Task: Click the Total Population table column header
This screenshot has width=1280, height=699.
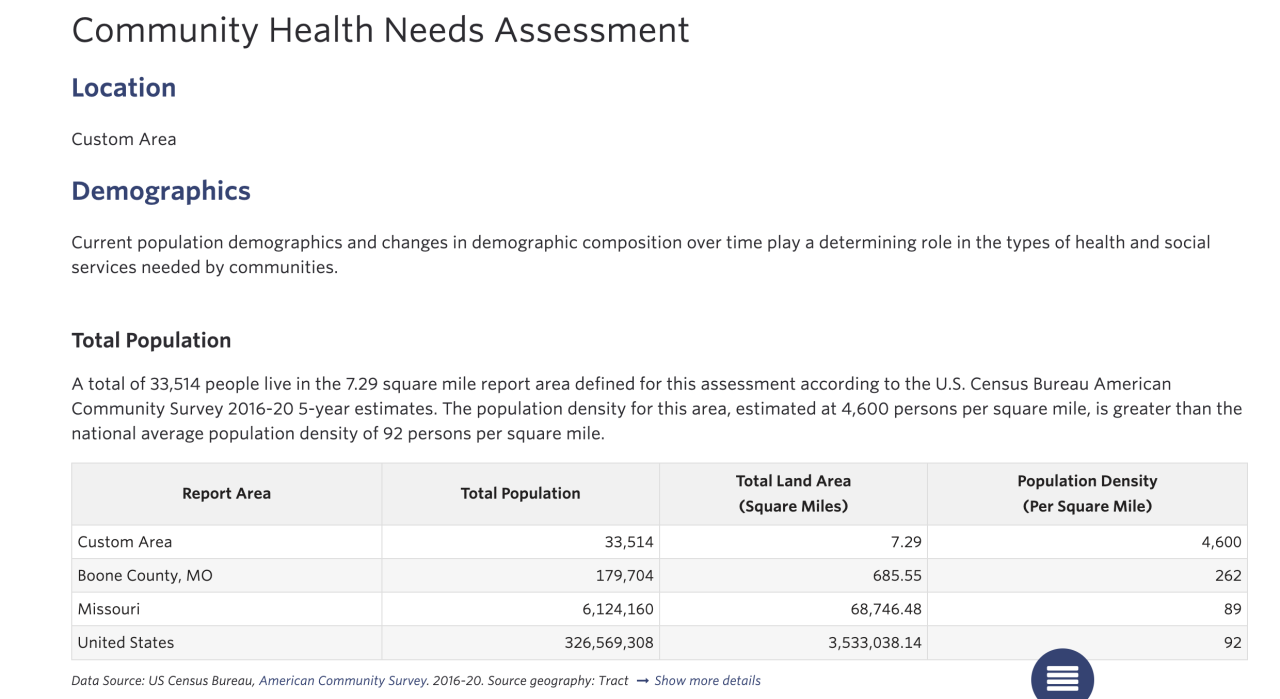Action: [520, 493]
